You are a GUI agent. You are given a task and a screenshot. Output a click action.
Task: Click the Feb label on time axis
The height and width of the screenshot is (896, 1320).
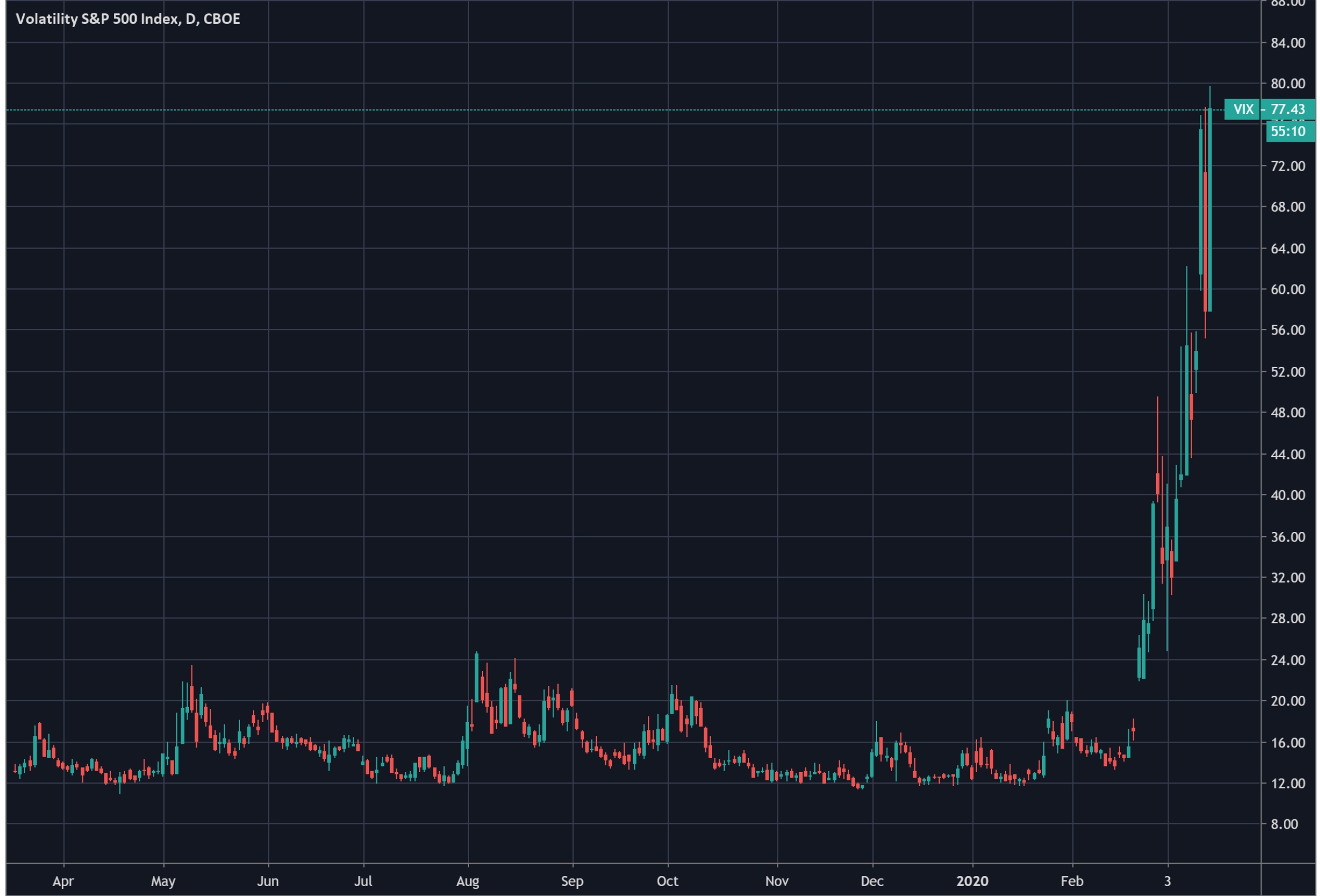click(1072, 881)
